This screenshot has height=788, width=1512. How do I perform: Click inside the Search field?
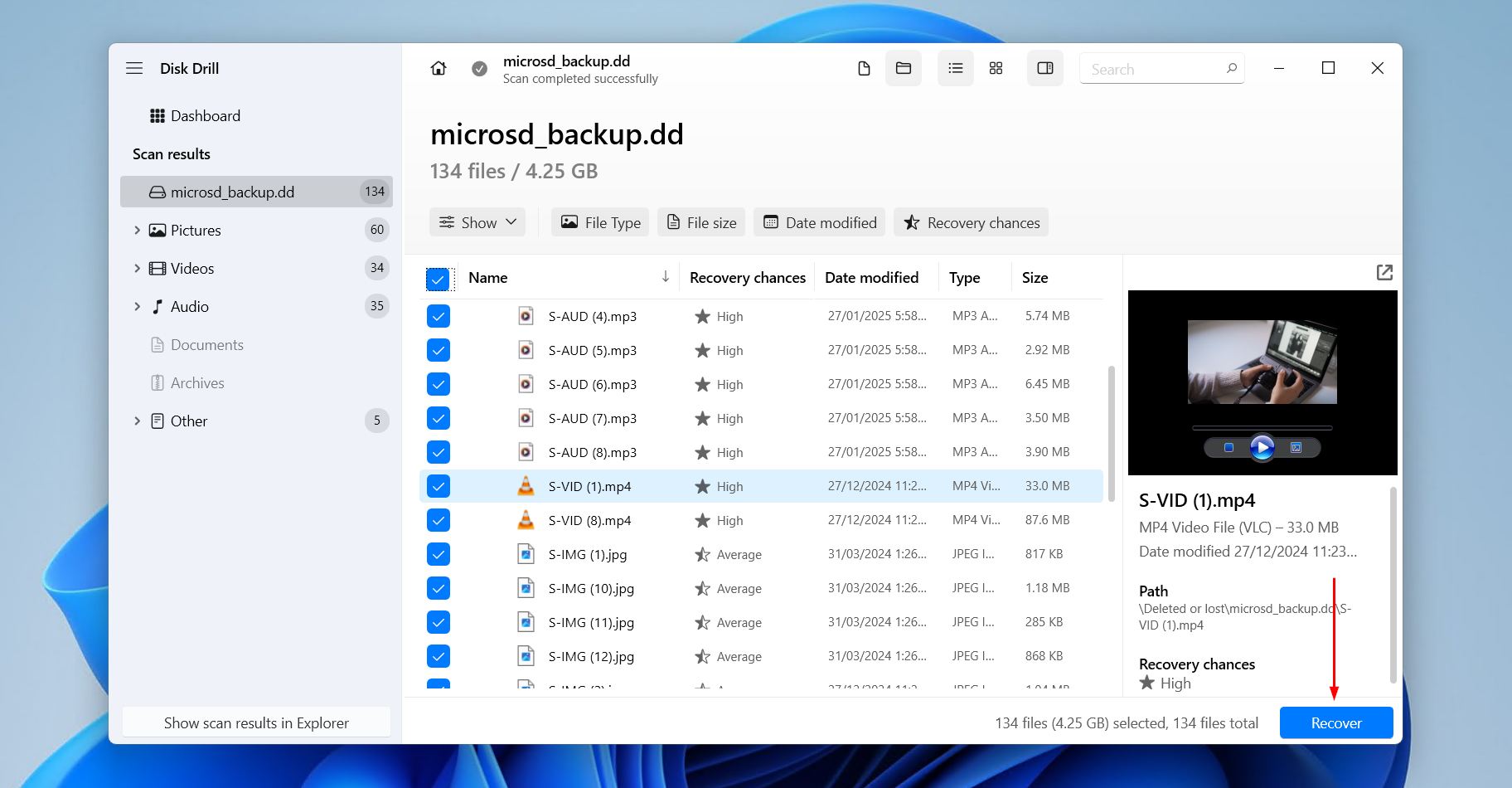point(1152,68)
